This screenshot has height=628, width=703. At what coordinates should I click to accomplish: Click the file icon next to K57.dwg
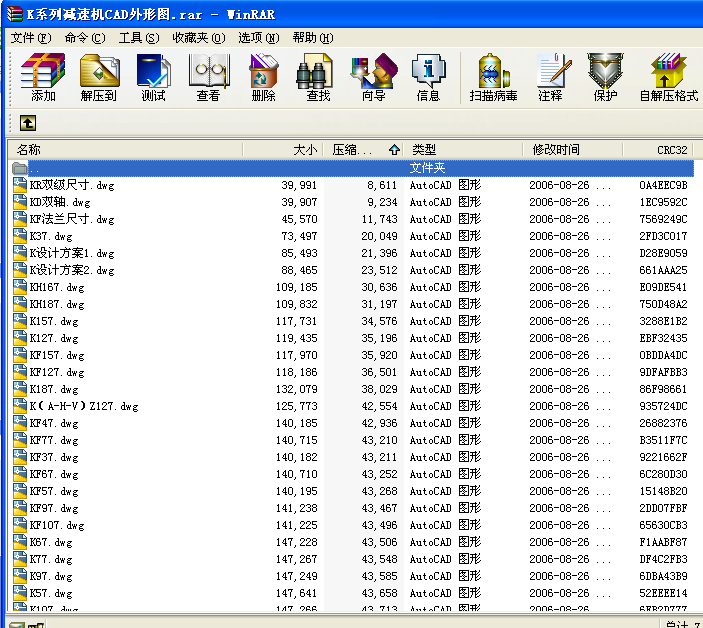[20, 593]
